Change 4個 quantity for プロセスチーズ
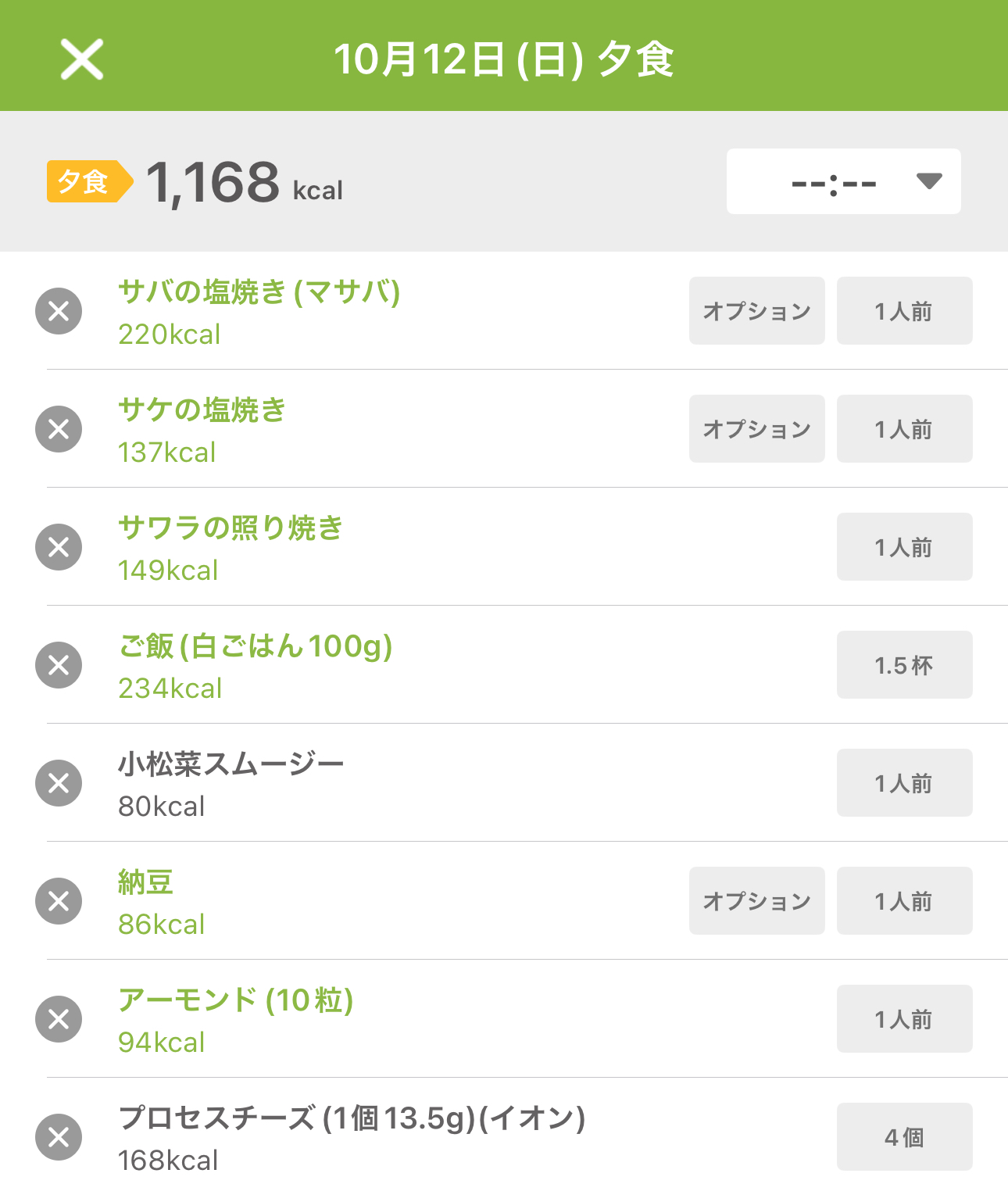This screenshot has height=1184, width=1008. pos(904,1137)
